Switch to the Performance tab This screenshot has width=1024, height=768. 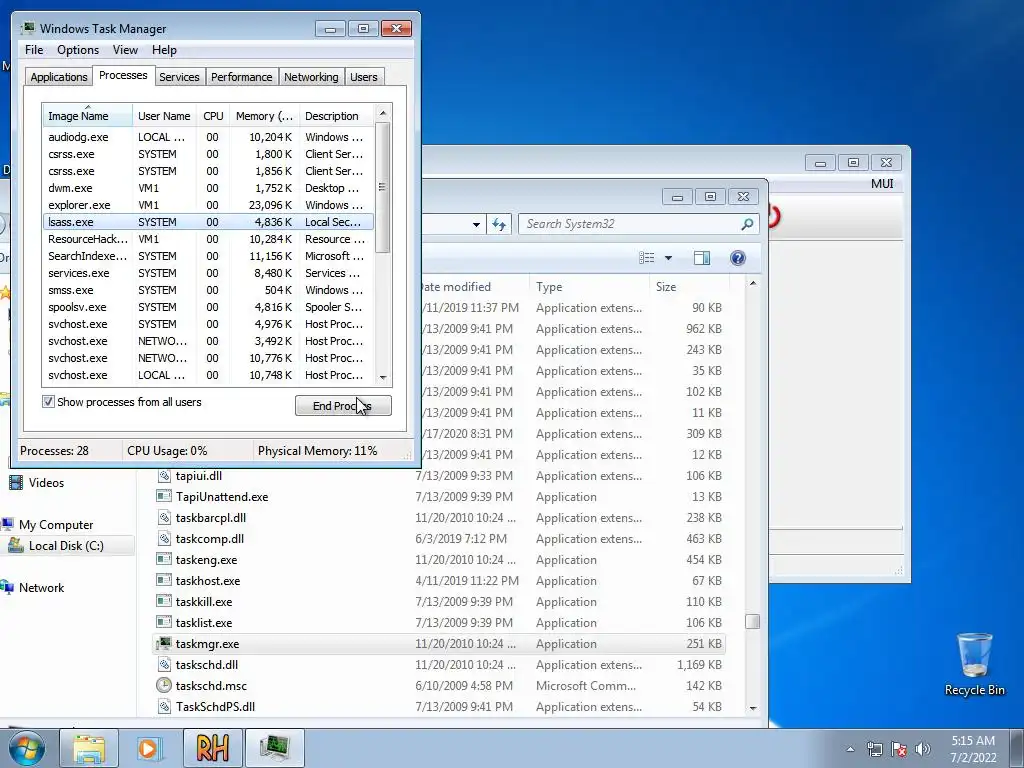point(241,77)
